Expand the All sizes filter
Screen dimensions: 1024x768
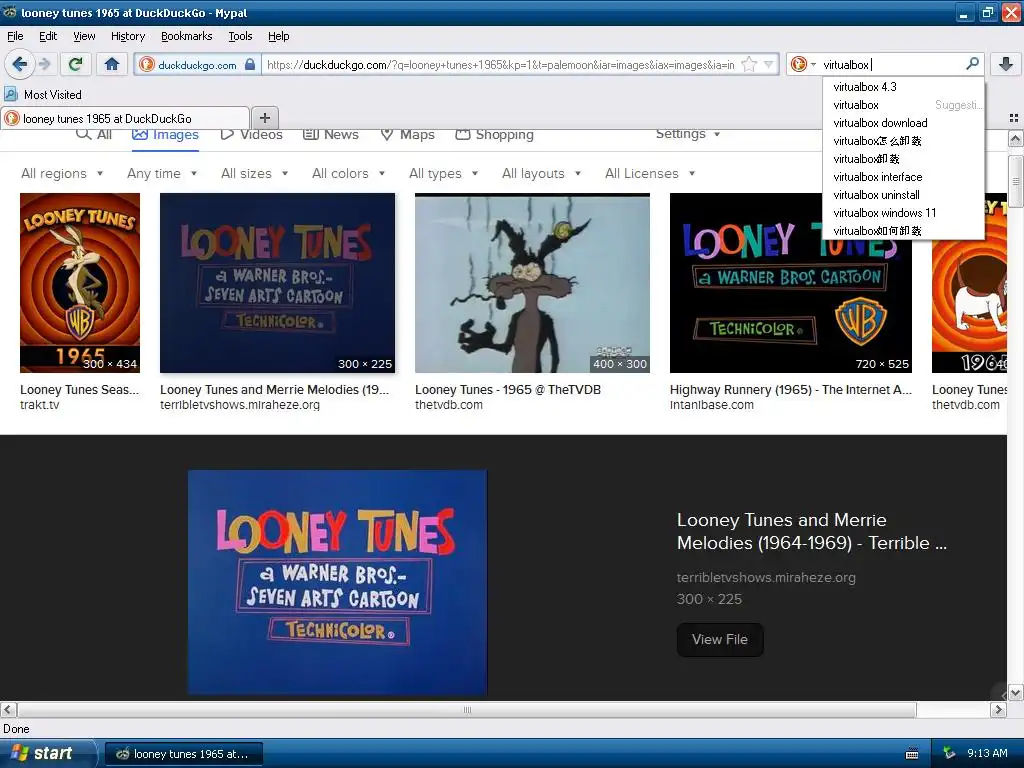[x=255, y=173]
